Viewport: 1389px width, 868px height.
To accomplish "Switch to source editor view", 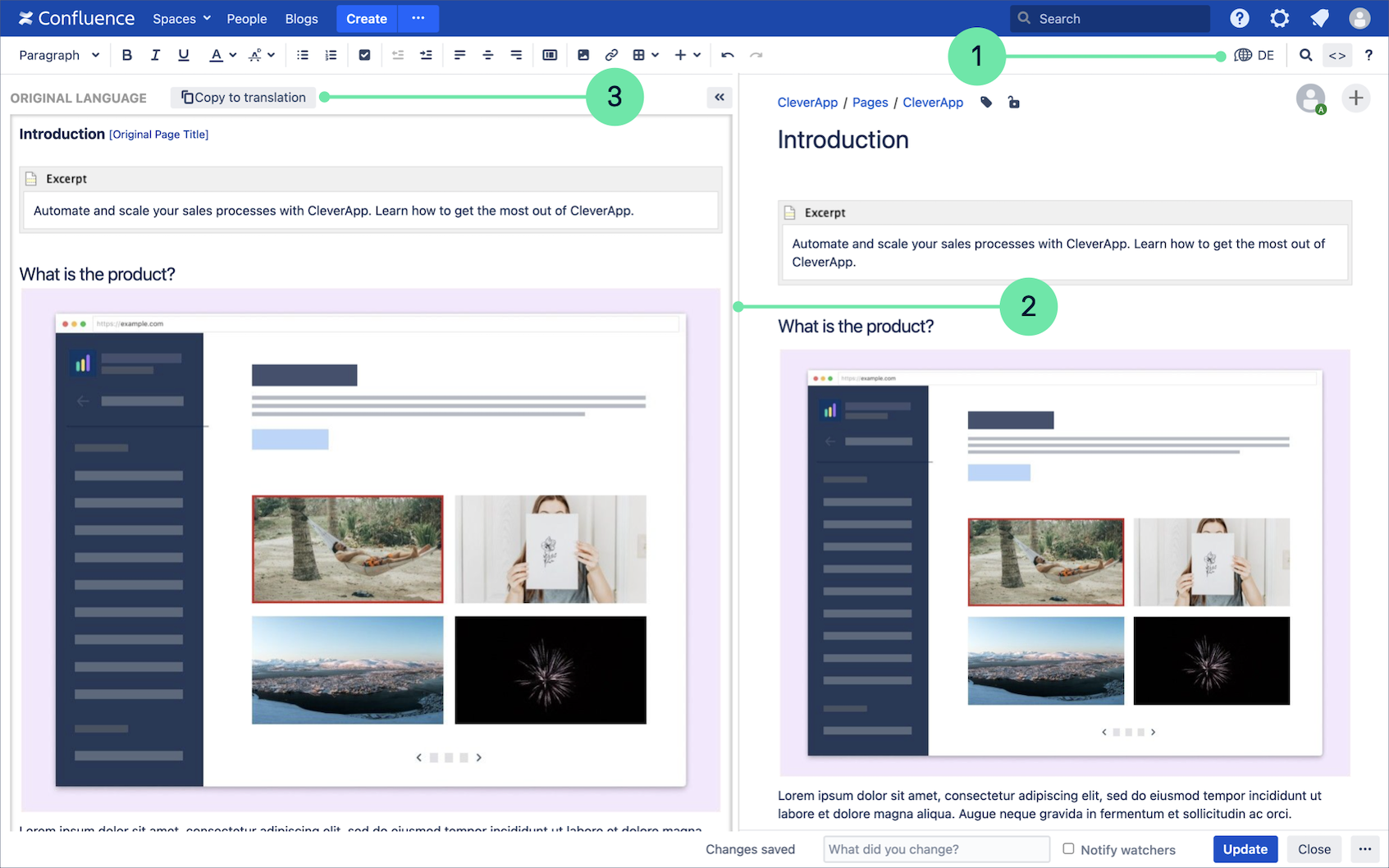I will click(1337, 55).
